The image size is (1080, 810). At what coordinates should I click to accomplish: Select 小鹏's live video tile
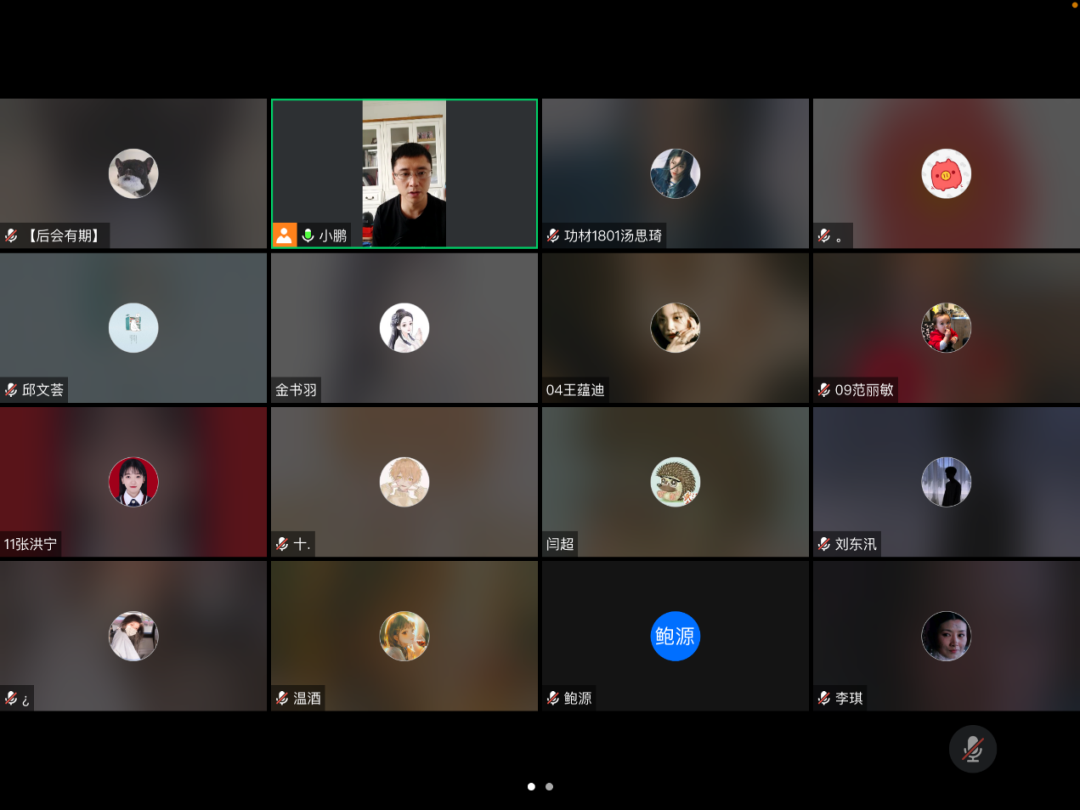click(404, 172)
